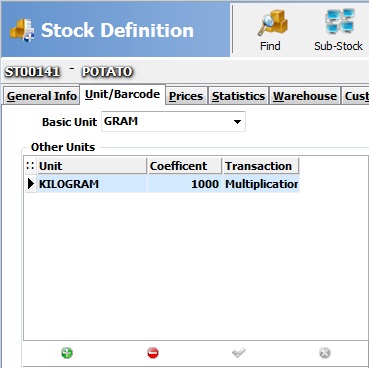369x368 pixels.
Task: Expand the Basic Unit dropdown arrow
Action: tap(237, 122)
